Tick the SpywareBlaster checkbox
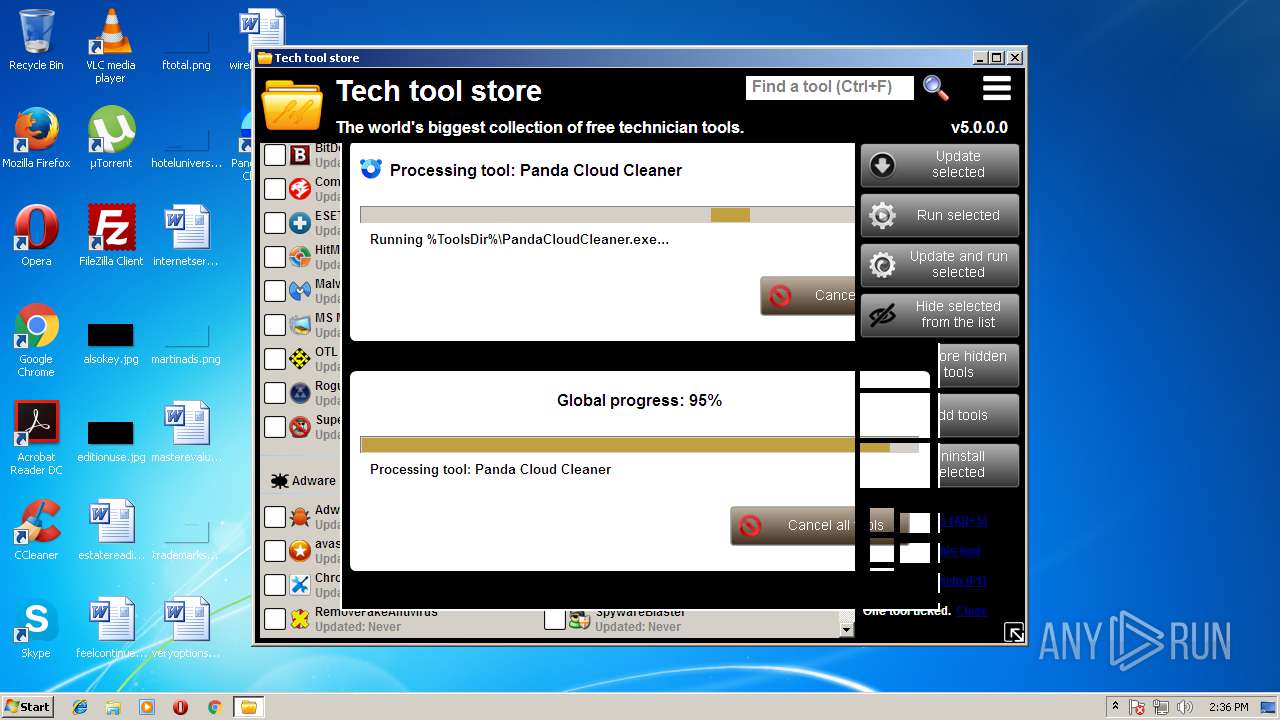Image resolution: width=1280 pixels, height=720 pixels. (555, 619)
